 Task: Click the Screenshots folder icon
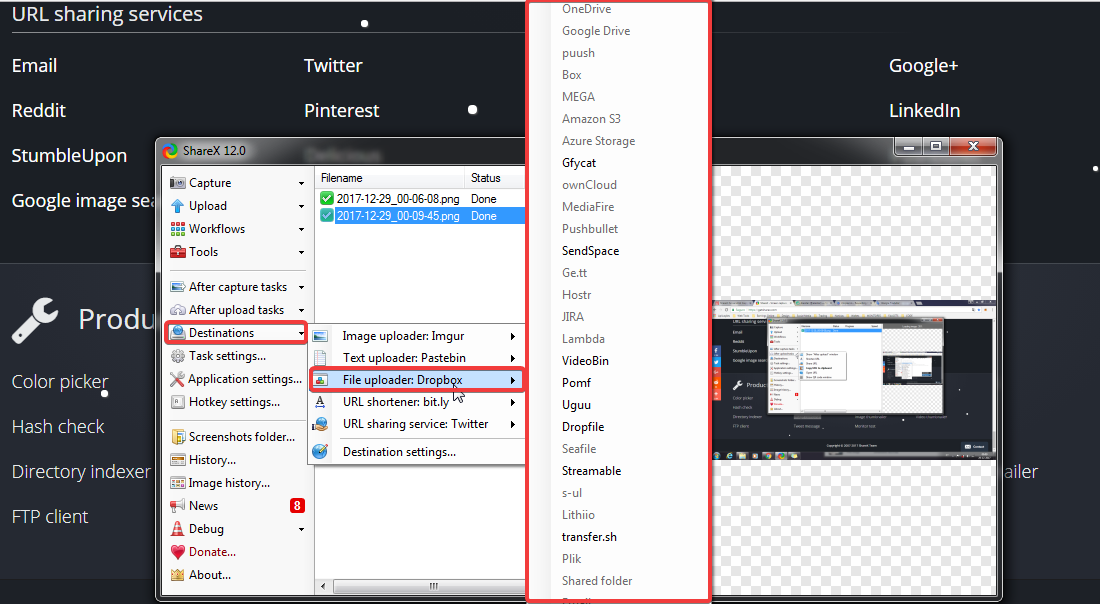click(178, 437)
